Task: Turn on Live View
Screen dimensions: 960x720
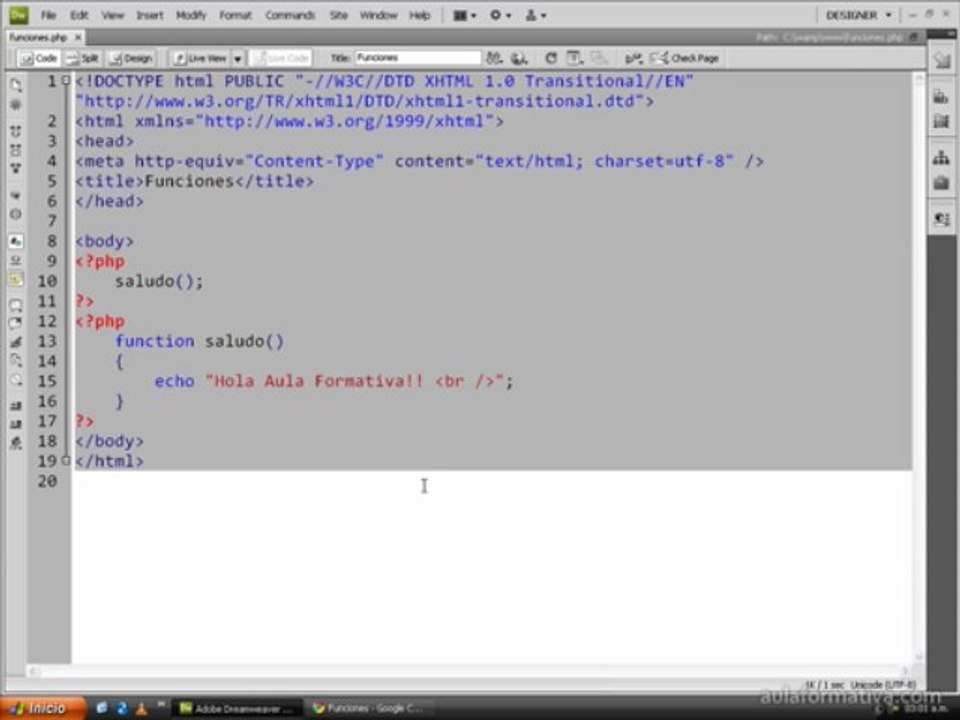Action: click(x=200, y=58)
